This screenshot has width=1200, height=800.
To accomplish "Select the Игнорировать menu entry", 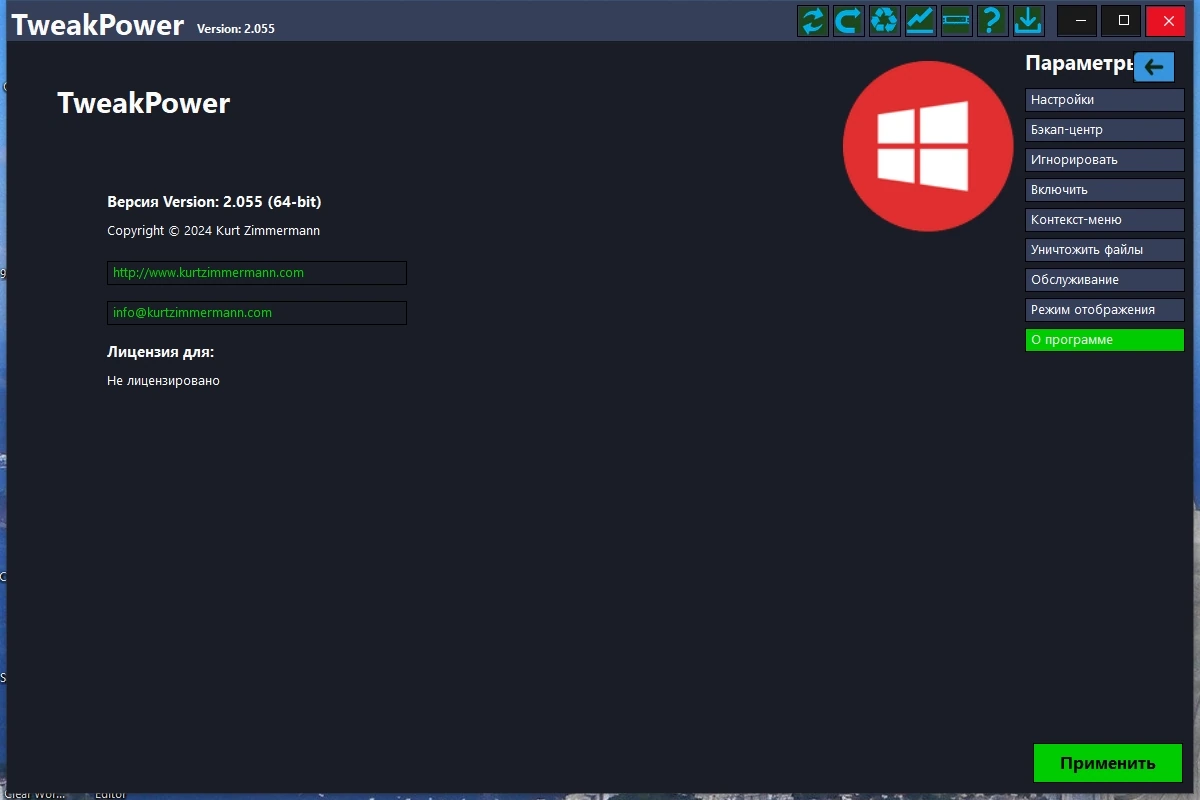I will pyautogui.click(x=1105, y=160).
